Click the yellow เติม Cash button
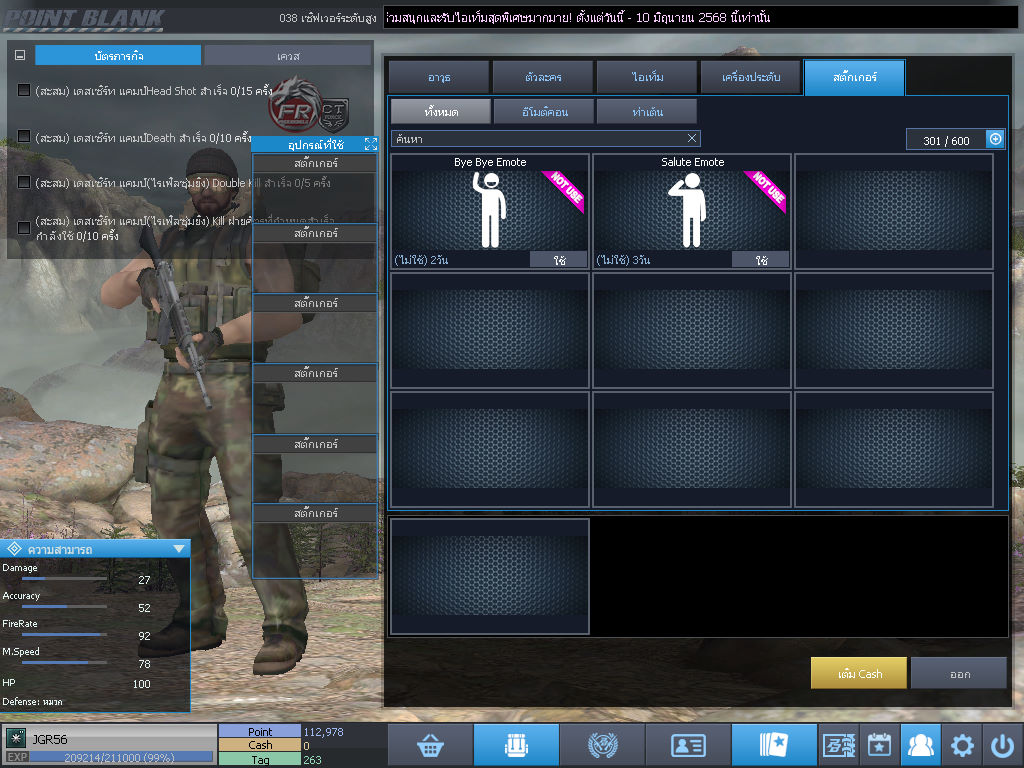 [x=859, y=673]
